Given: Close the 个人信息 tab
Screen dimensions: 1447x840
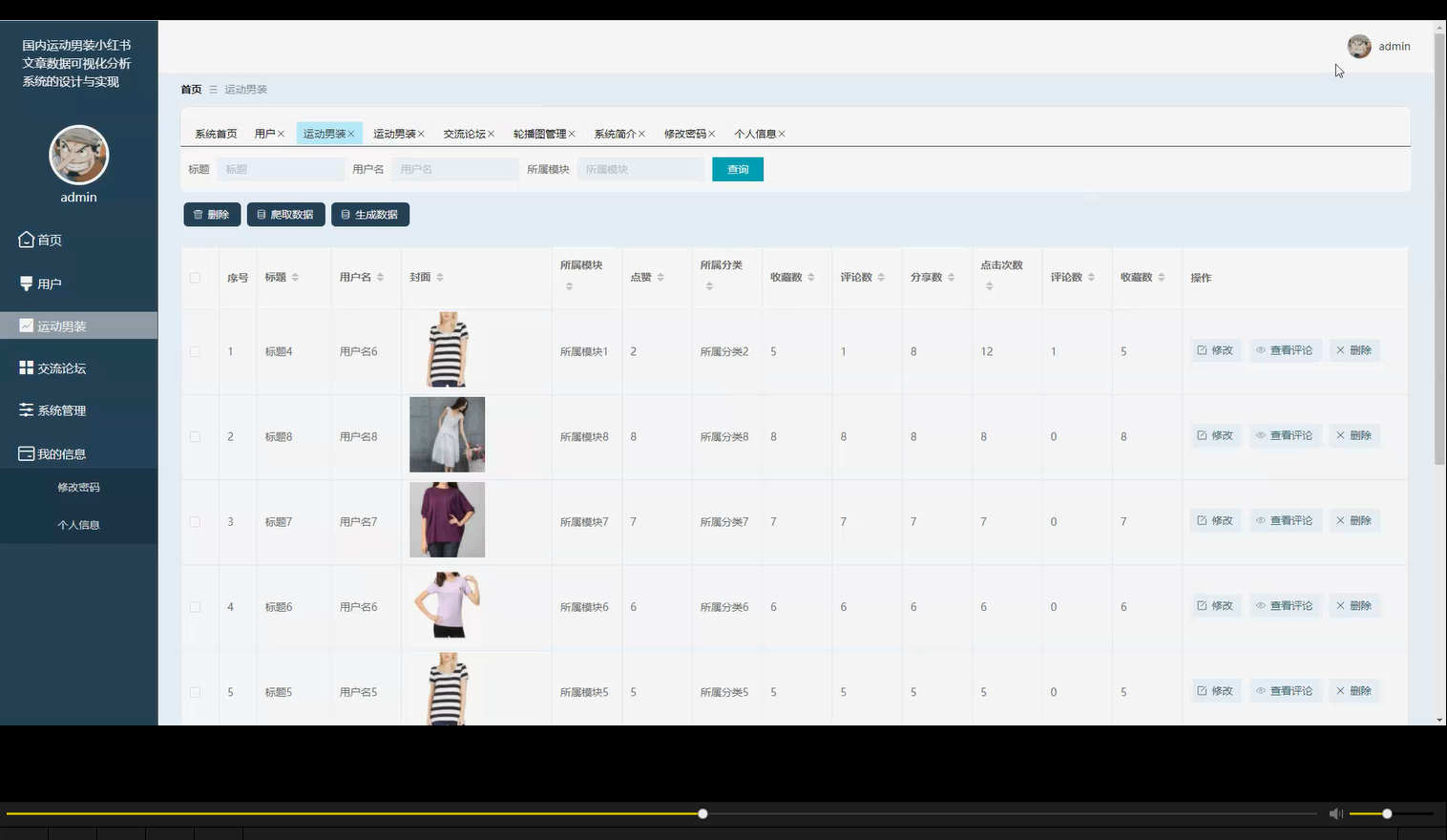Looking at the screenshot, I should (782, 134).
